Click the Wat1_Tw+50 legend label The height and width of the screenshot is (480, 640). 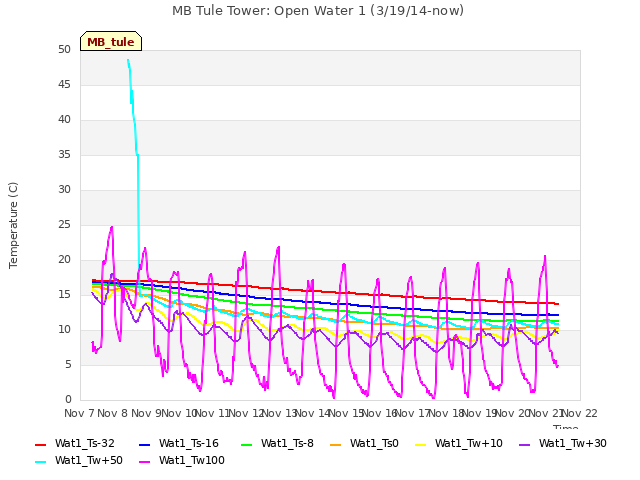click(89, 461)
